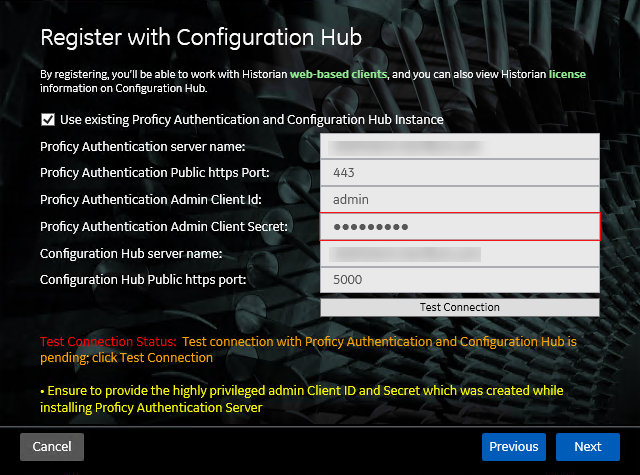Image resolution: width=640 pixels, height=475 pixels.
Task: Click the 'Proficy Authentication Admin Client Id:' label
Action: (x=151, y=200)
